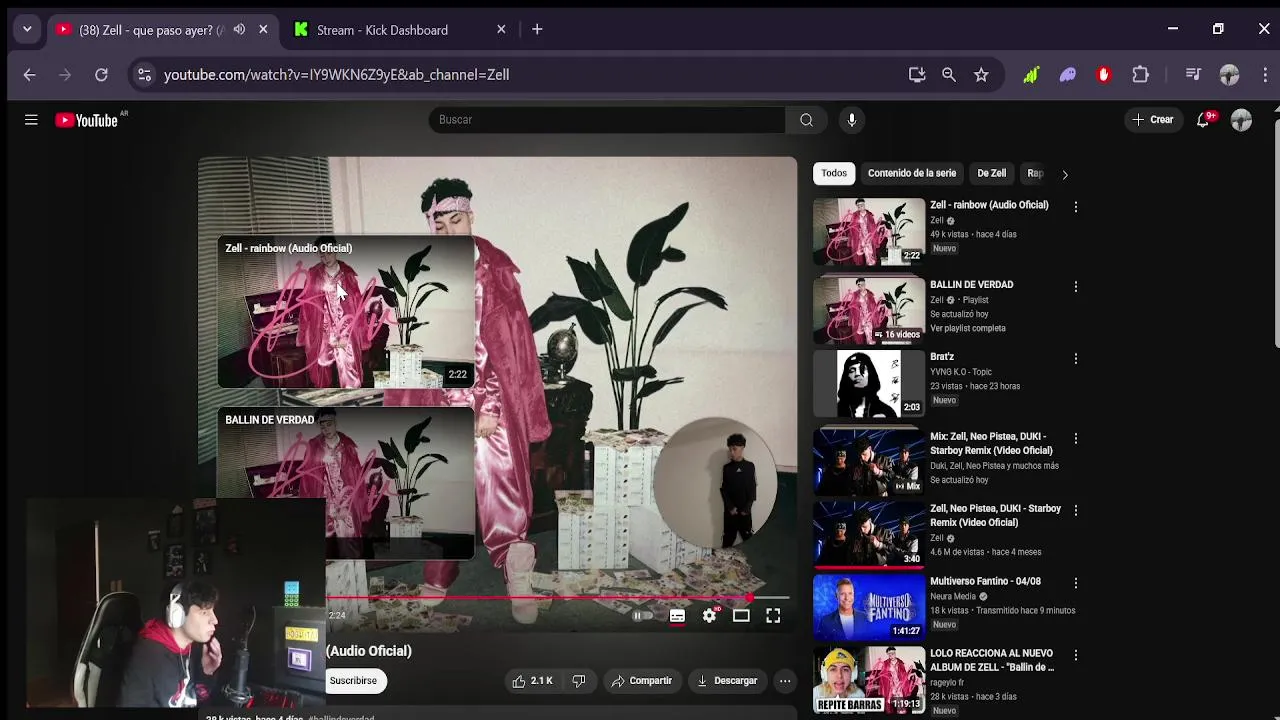Click the Buscar search field
This screenshot has width=1280, height=720.
coord(607,120)
